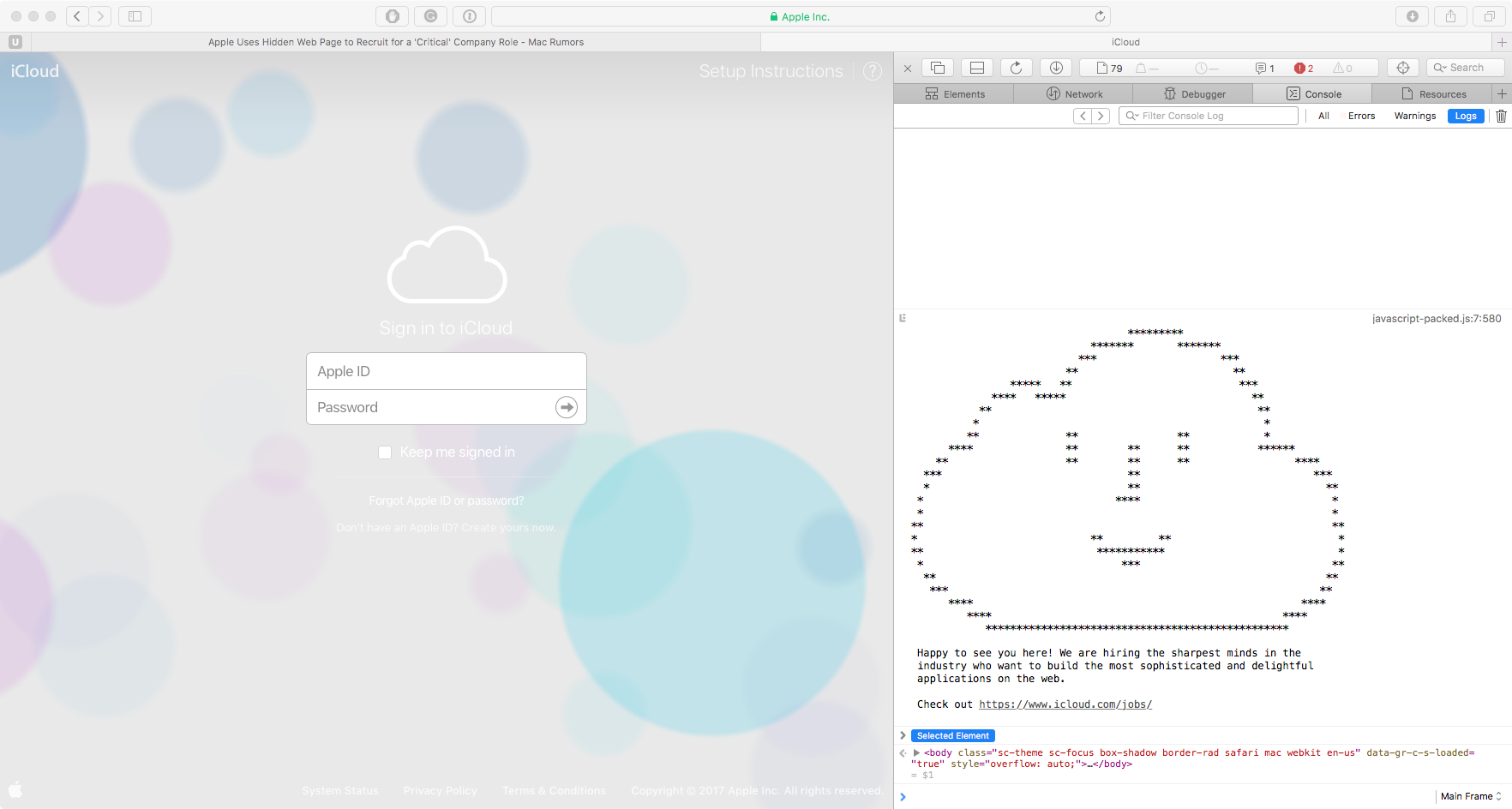Collapse the Selected Element console entry

[x=903, y=735]
